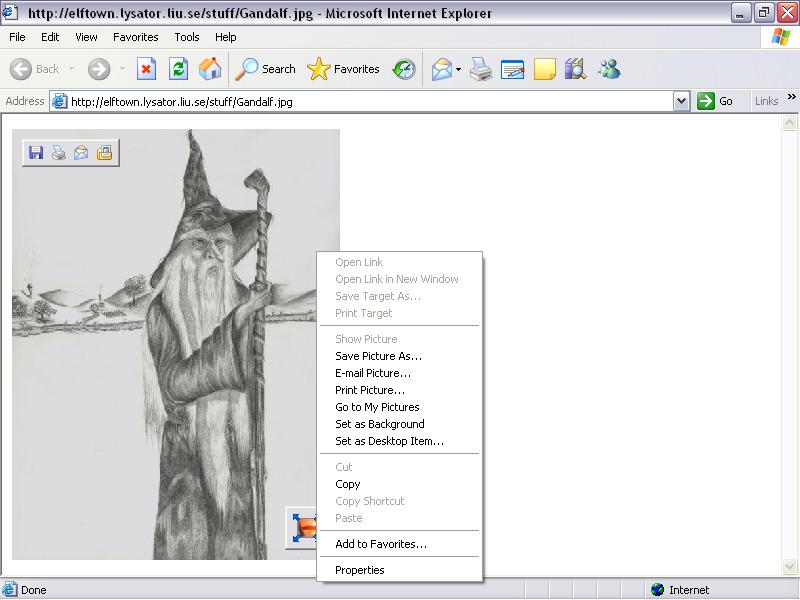
Task: Click the green Go button
Action: coord(715,101)
